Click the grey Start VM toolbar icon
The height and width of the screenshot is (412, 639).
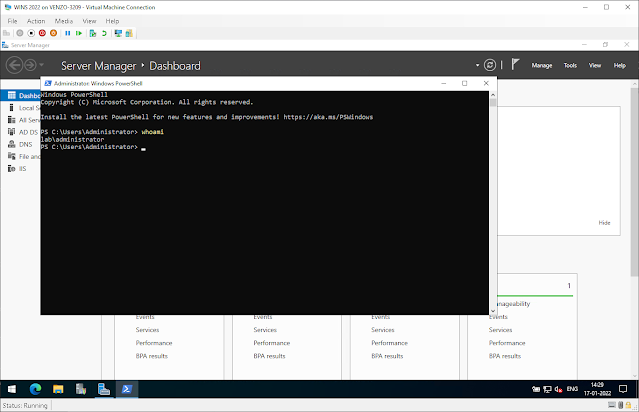coord(20,33)
